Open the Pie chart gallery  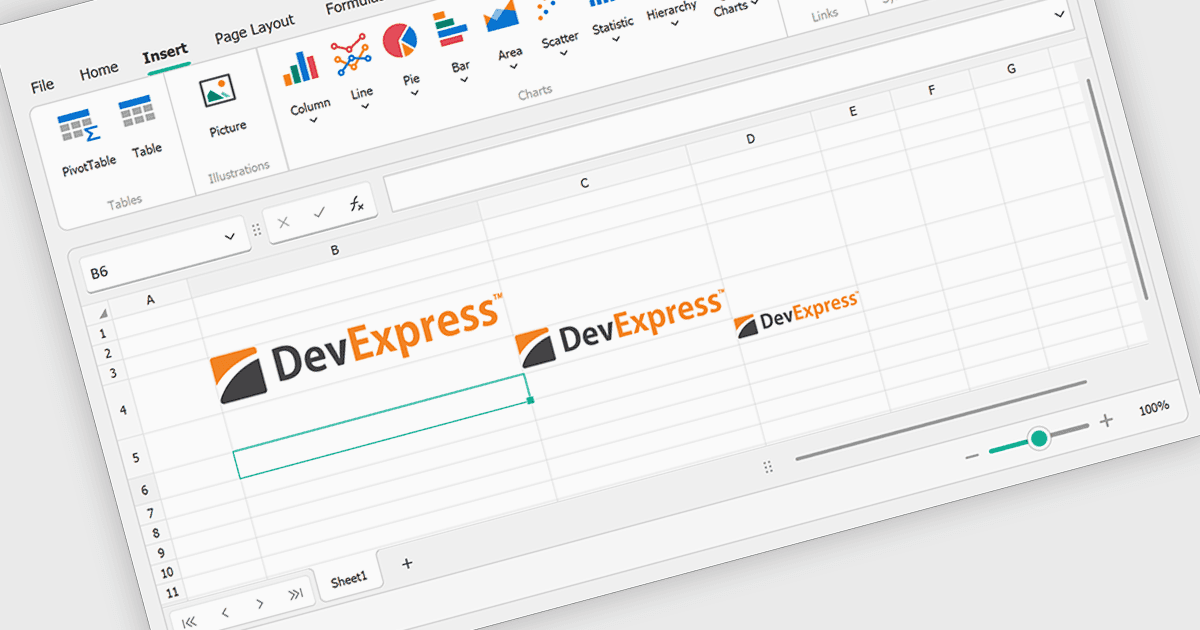pyautogui.click(x=405, y=57)
